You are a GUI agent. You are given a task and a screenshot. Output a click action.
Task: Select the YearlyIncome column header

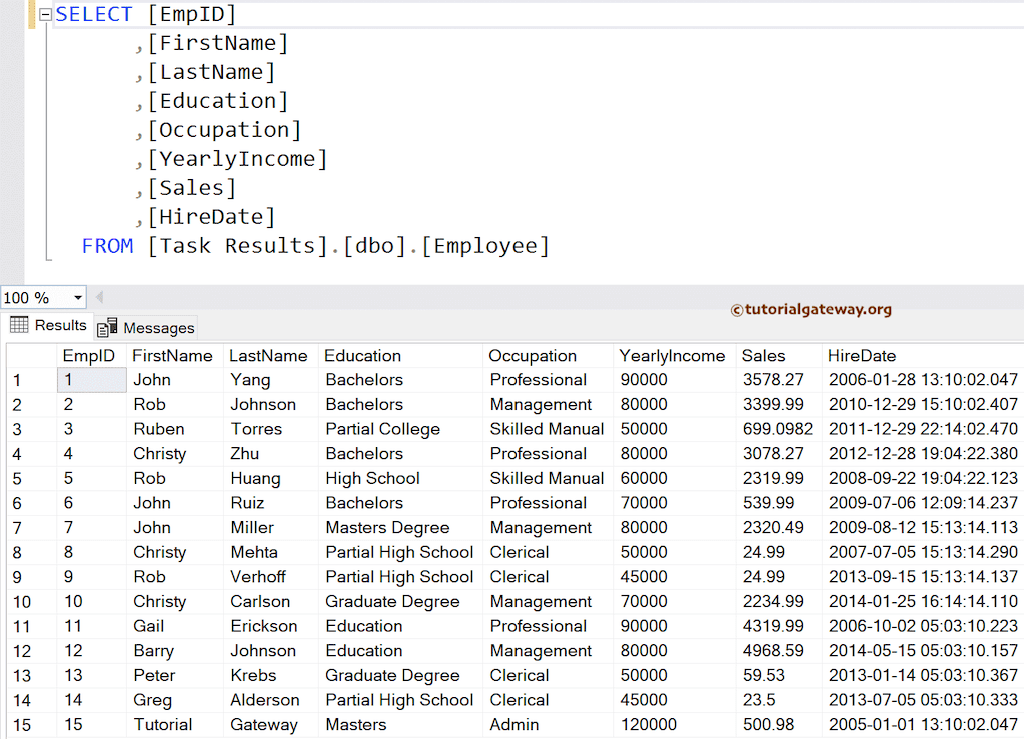pos(671,356)
